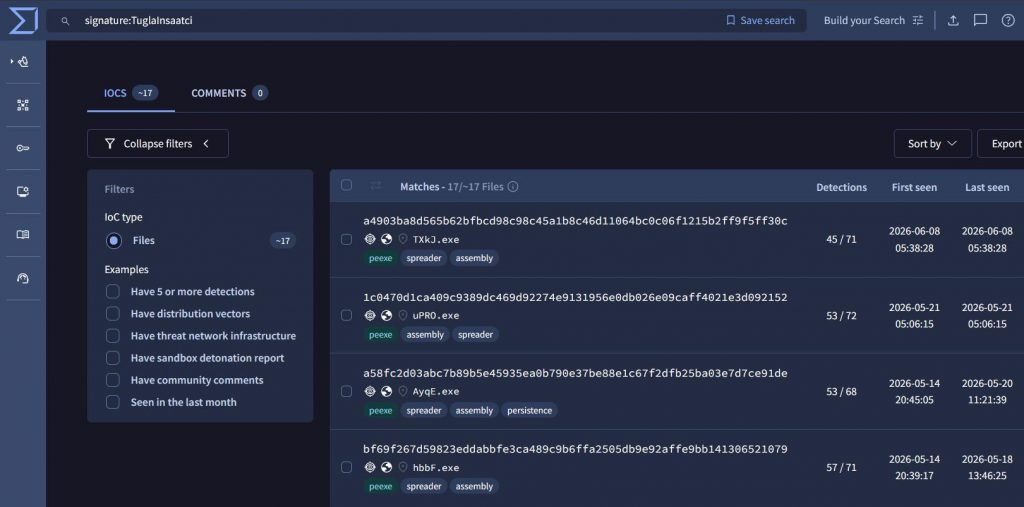The width and height of the screenshot is (1024, 507).
Task: Open the documentation book sidebar icon
Action: 23,235
